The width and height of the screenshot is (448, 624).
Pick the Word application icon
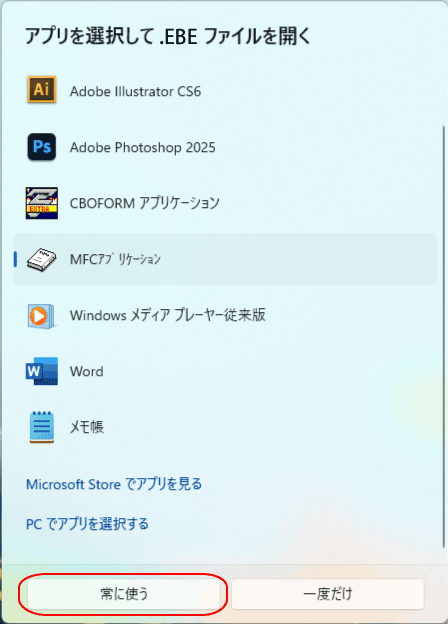42,371
